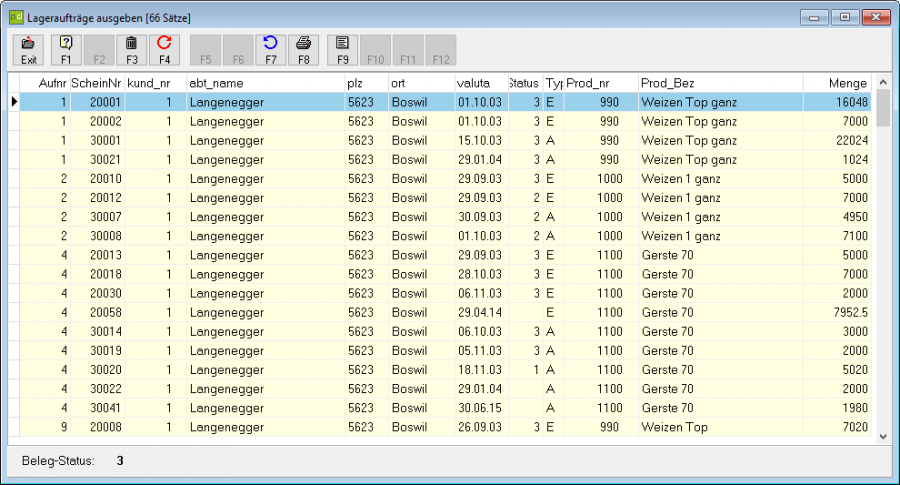Select ScheinNr cell 20008
Viewport: 900px width, 485px height.
[96, 427]
